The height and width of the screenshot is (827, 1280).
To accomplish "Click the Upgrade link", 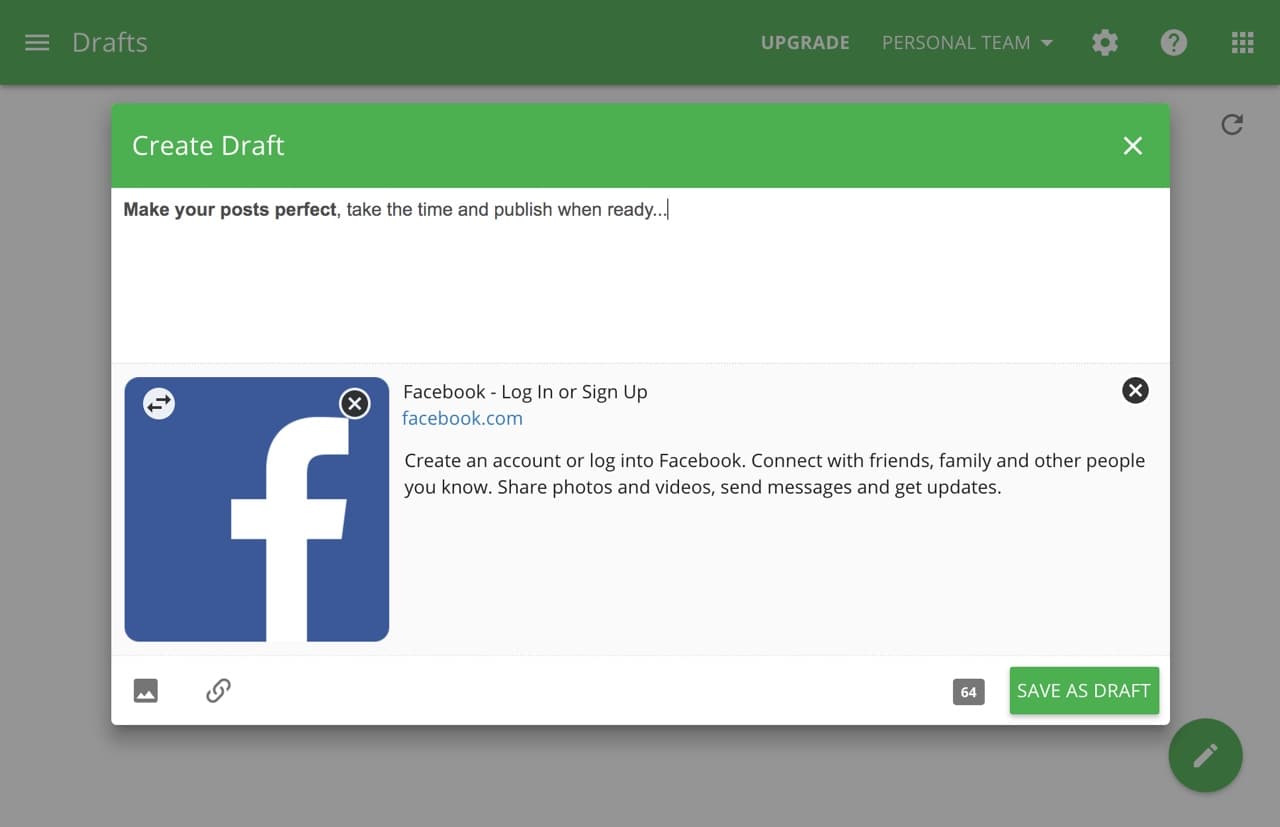I will 805,43.
